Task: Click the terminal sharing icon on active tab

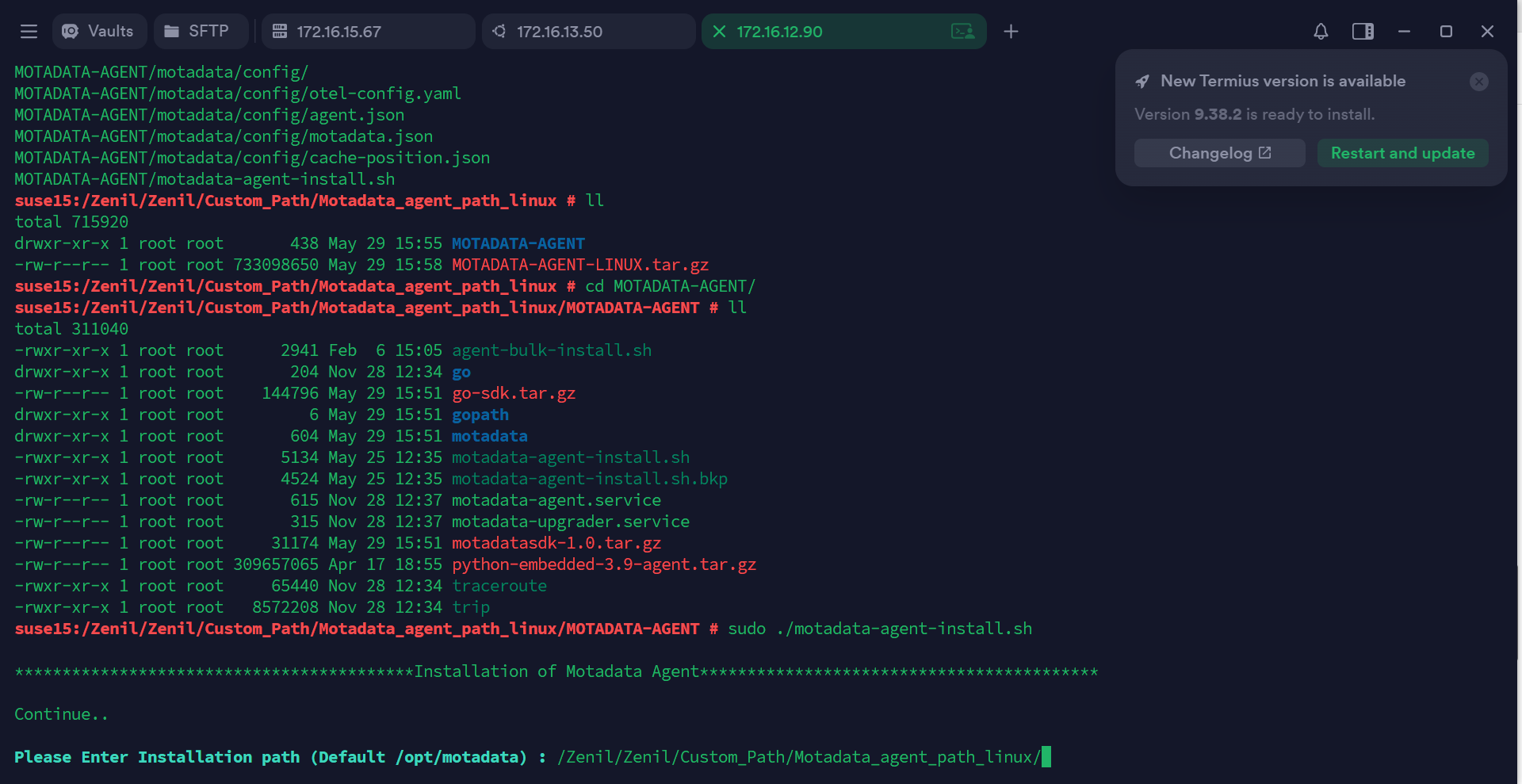Action: [962, 32]
